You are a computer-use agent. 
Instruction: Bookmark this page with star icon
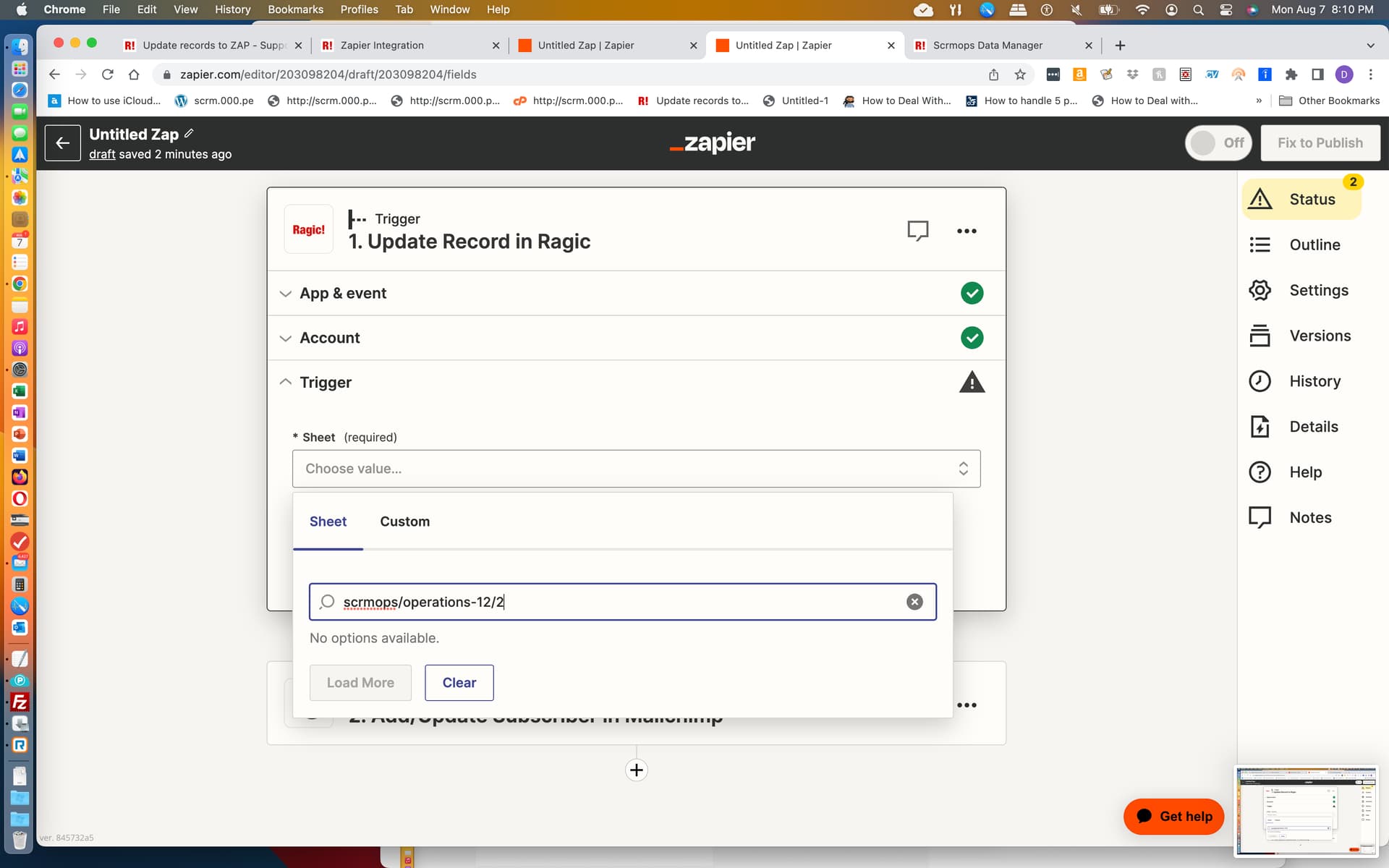(1020, 75)
